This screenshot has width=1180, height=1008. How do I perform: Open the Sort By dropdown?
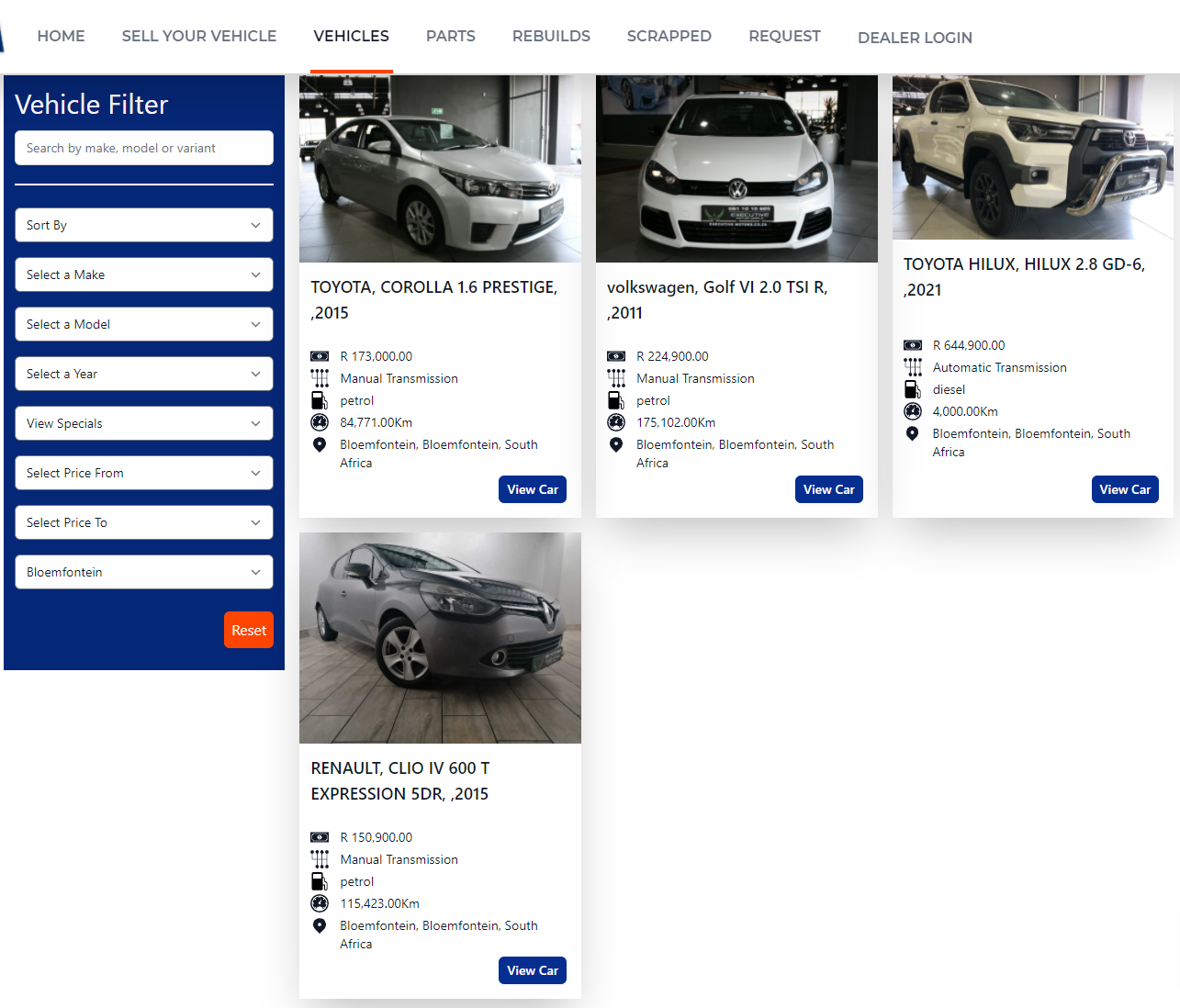144,225
